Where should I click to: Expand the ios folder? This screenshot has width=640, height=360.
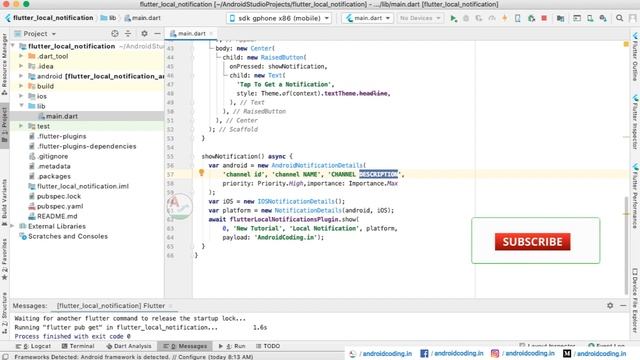(21, 96)
